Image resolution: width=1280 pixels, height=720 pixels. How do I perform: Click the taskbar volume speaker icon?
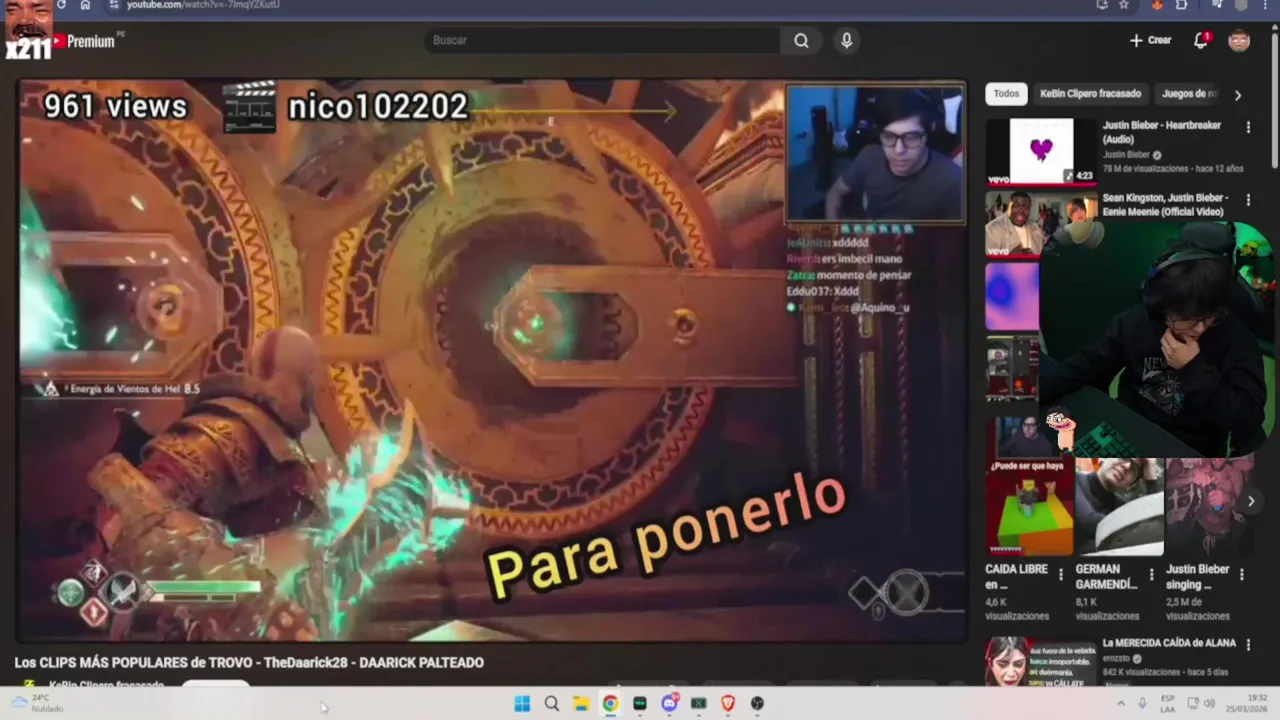pyautogui.click(x=1210, y=703)
